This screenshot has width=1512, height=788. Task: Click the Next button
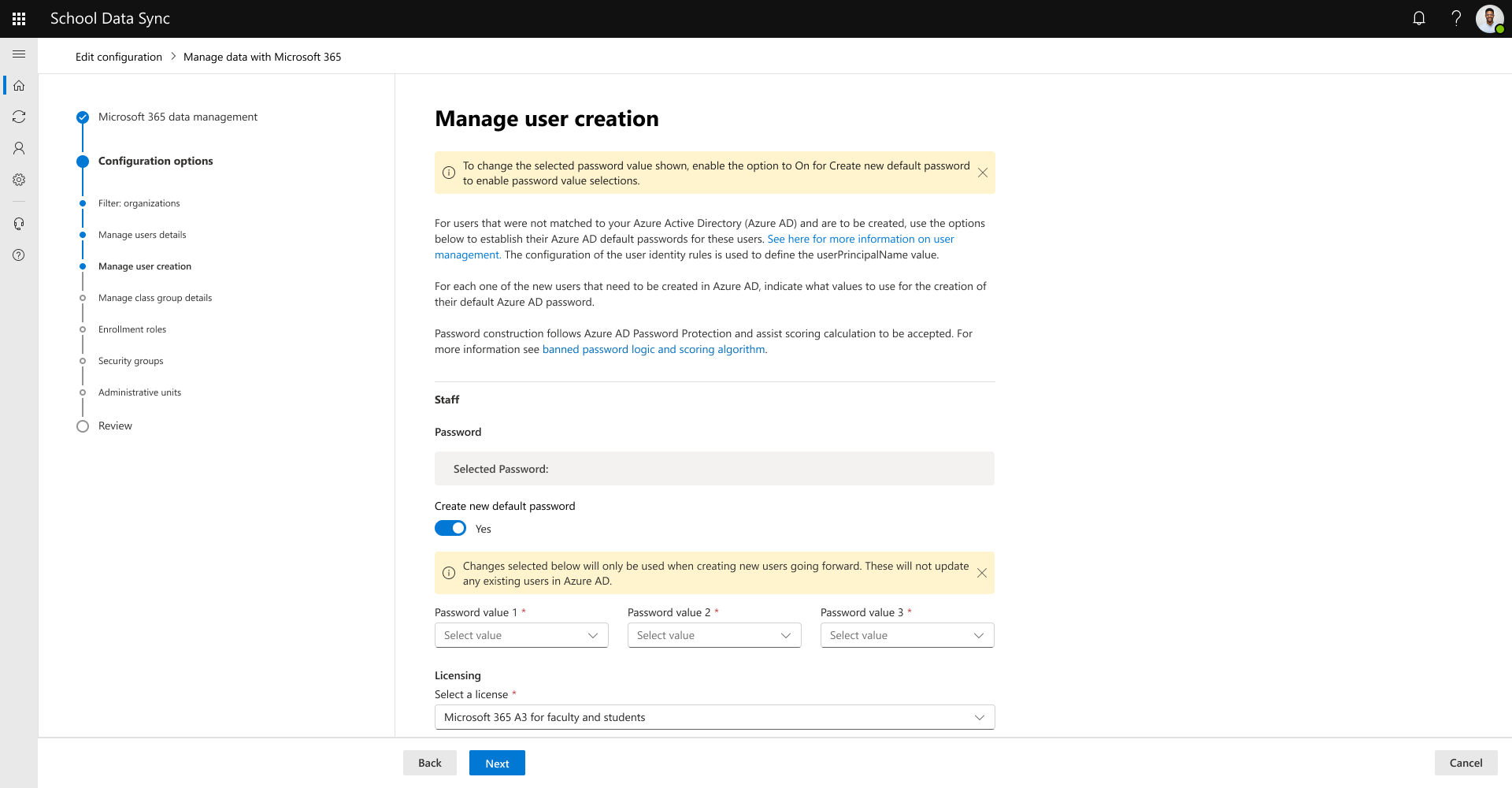click(x=497, y=763)
